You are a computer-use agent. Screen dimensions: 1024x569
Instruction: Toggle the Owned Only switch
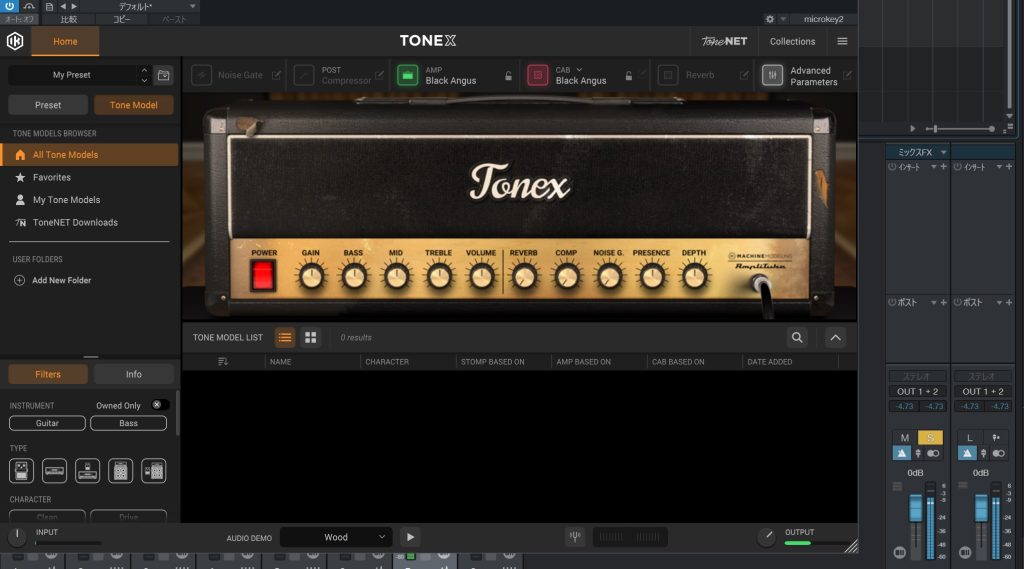click(x=159, y=405)
